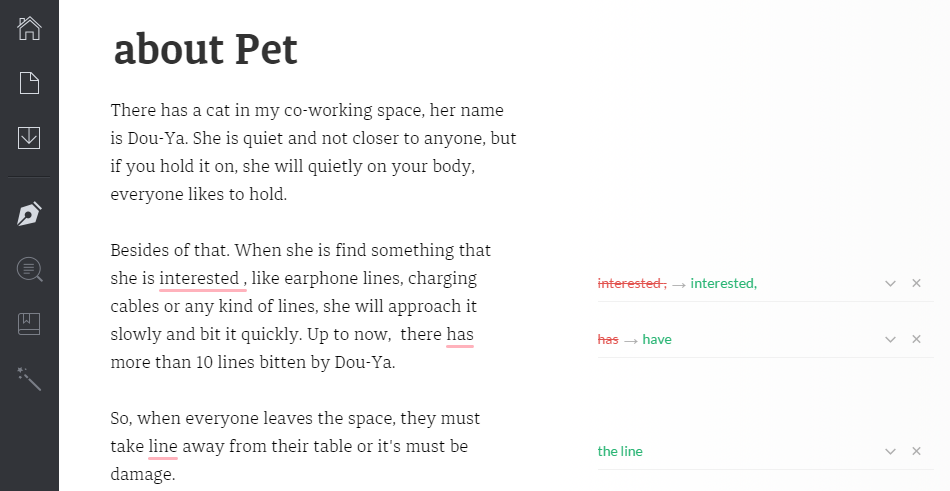The image size is (950, 491).
Task: Click the underlined word 'has' in text
Action: [460, 334]
